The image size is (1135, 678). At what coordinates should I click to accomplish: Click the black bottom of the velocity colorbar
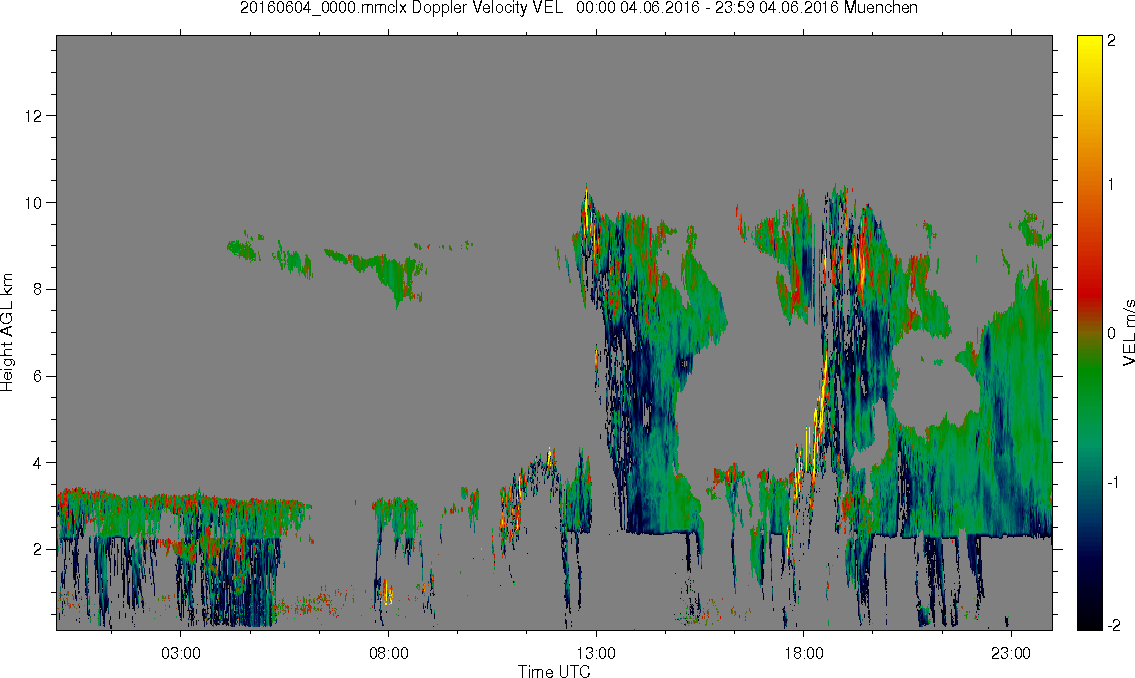click(x=1089, y=622)
